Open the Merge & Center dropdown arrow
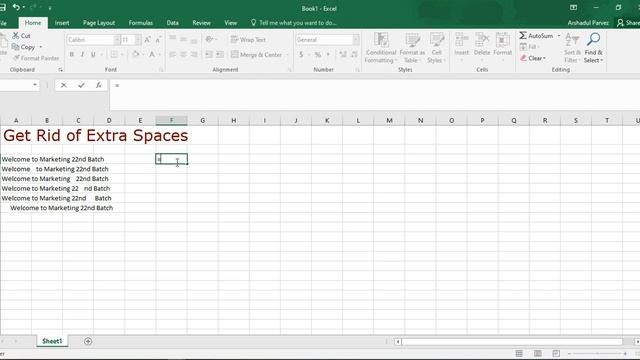 tap(287, 54)
